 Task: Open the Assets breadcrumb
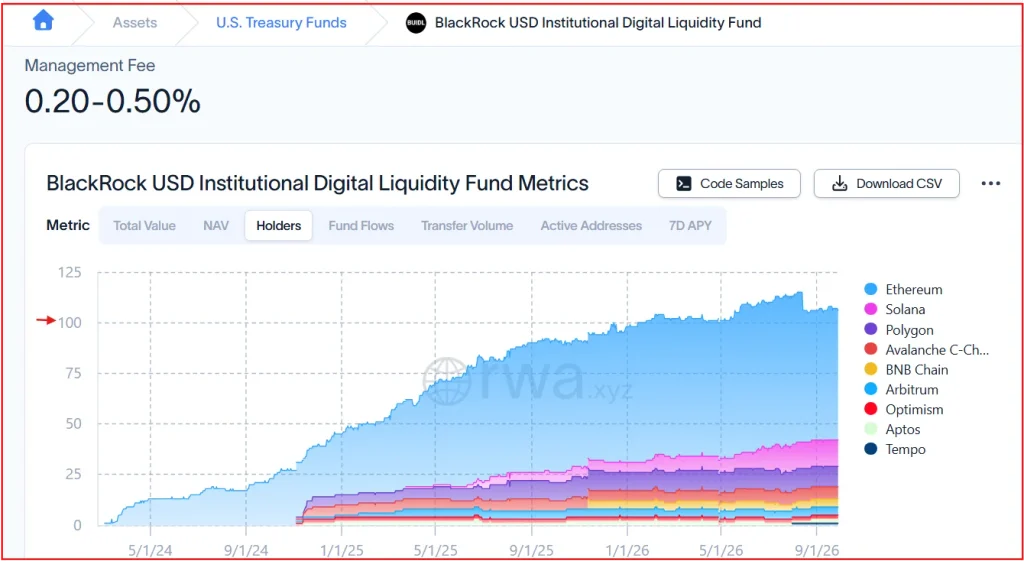pyautogui.click(x=135, y=23)
